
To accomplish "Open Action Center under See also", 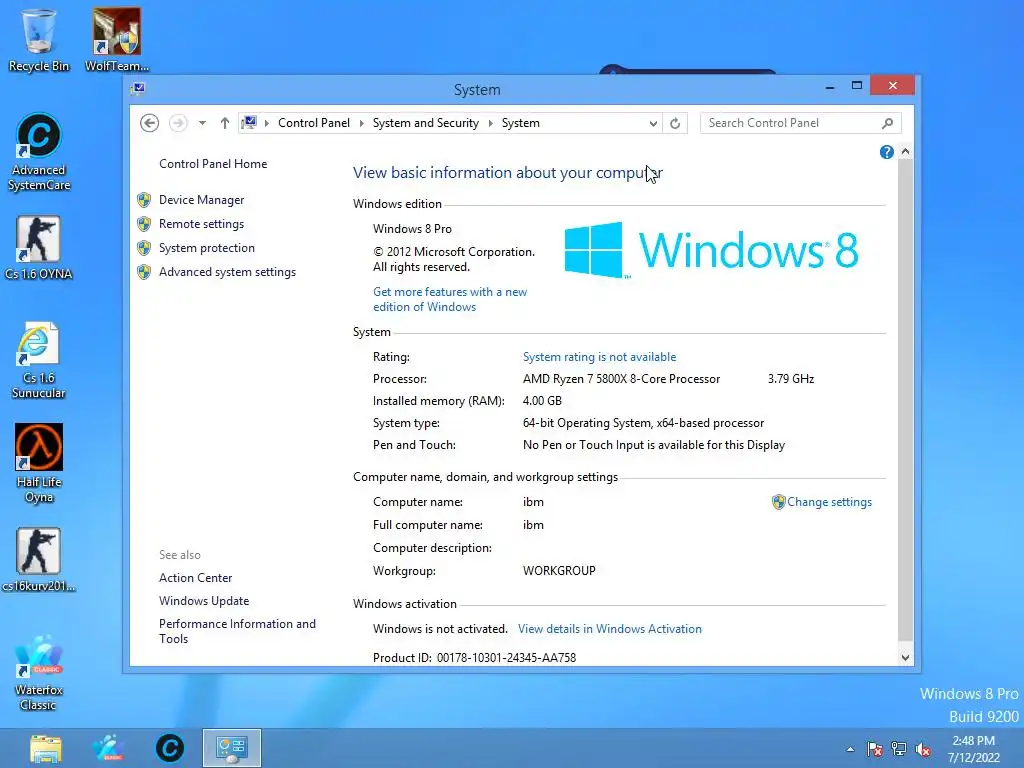I will pyautogui.click(x=195, y=578).
